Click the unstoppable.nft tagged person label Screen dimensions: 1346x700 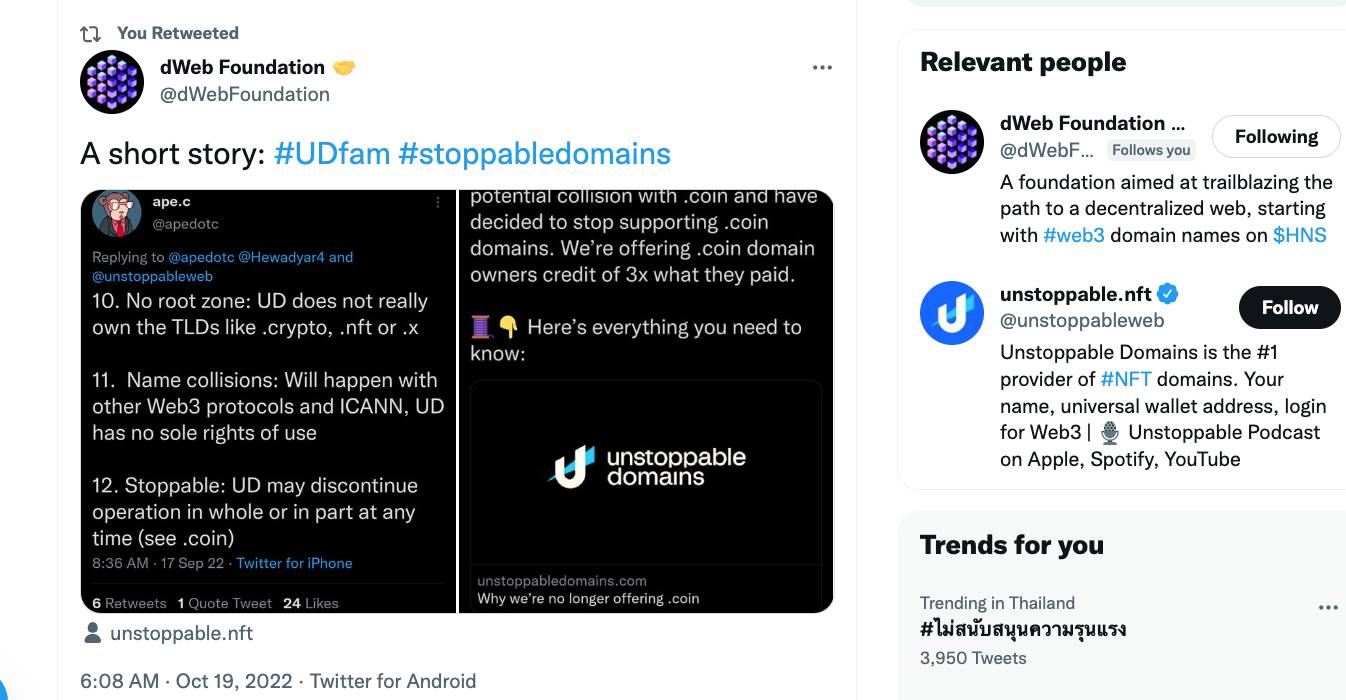click(180, 633)
